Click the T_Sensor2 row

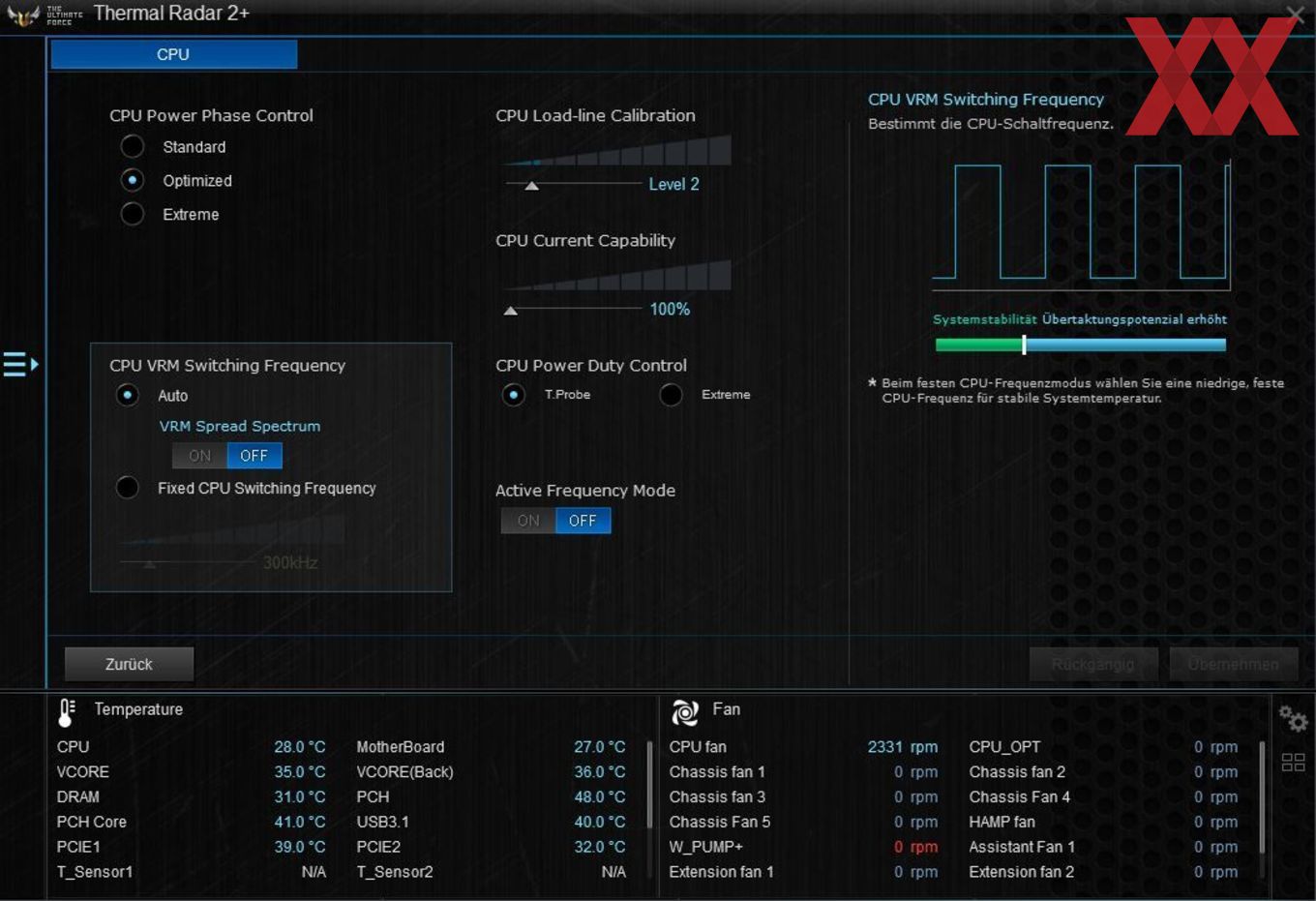click(x=491, y=872)
